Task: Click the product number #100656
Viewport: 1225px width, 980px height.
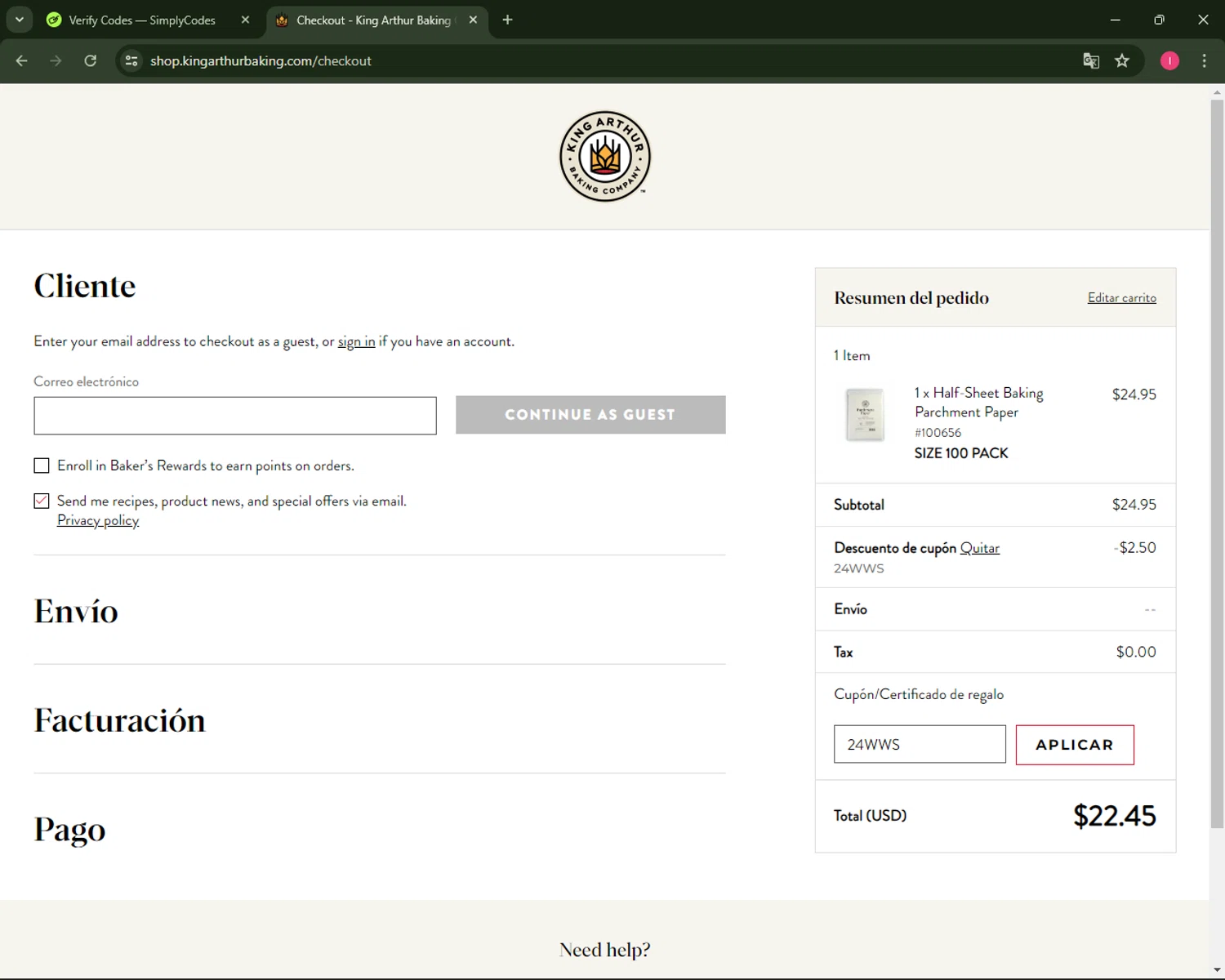Action: (x=938, y=433)
